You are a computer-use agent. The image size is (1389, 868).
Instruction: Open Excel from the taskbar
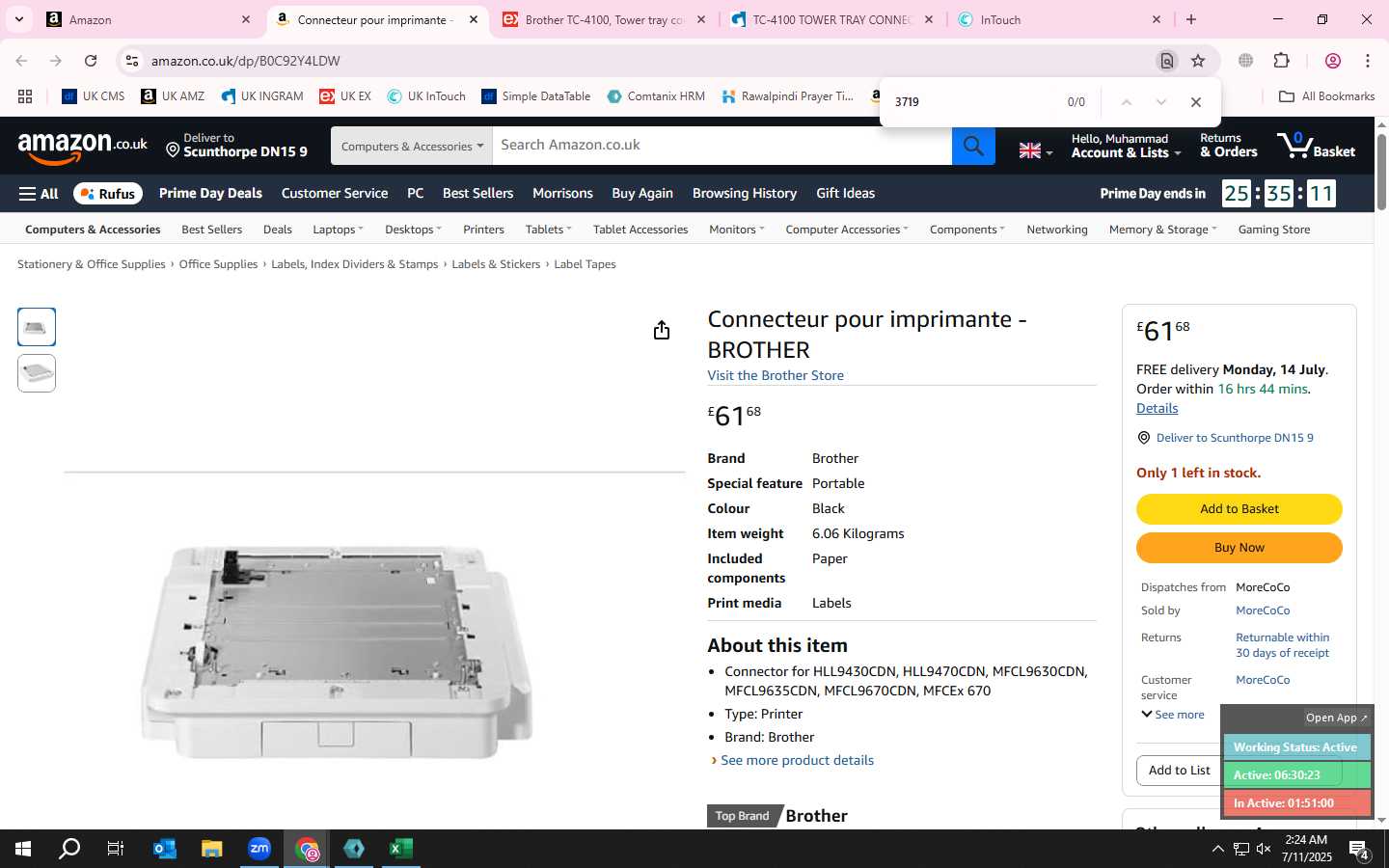(401, 849)
